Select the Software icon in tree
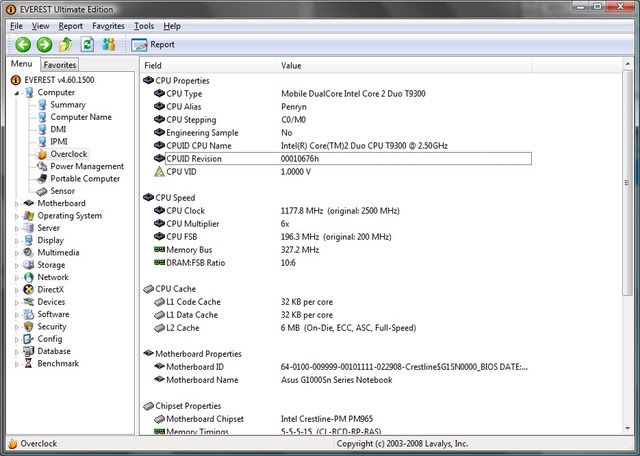Screen dimensions: 640x456 (x=29, y=314)
